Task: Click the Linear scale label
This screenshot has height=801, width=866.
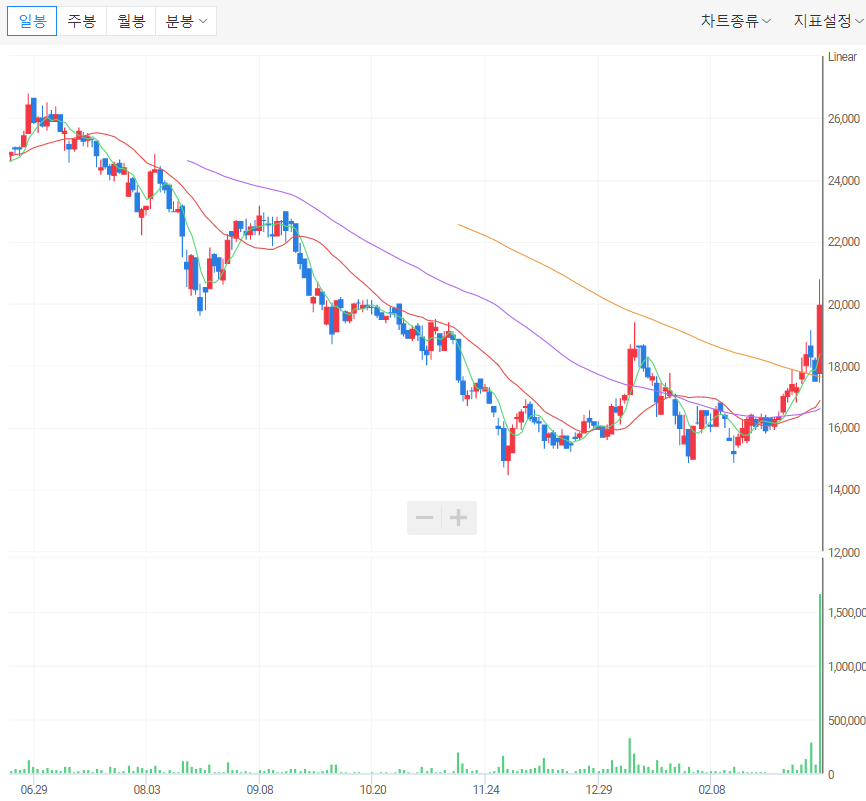Action: 842,57
